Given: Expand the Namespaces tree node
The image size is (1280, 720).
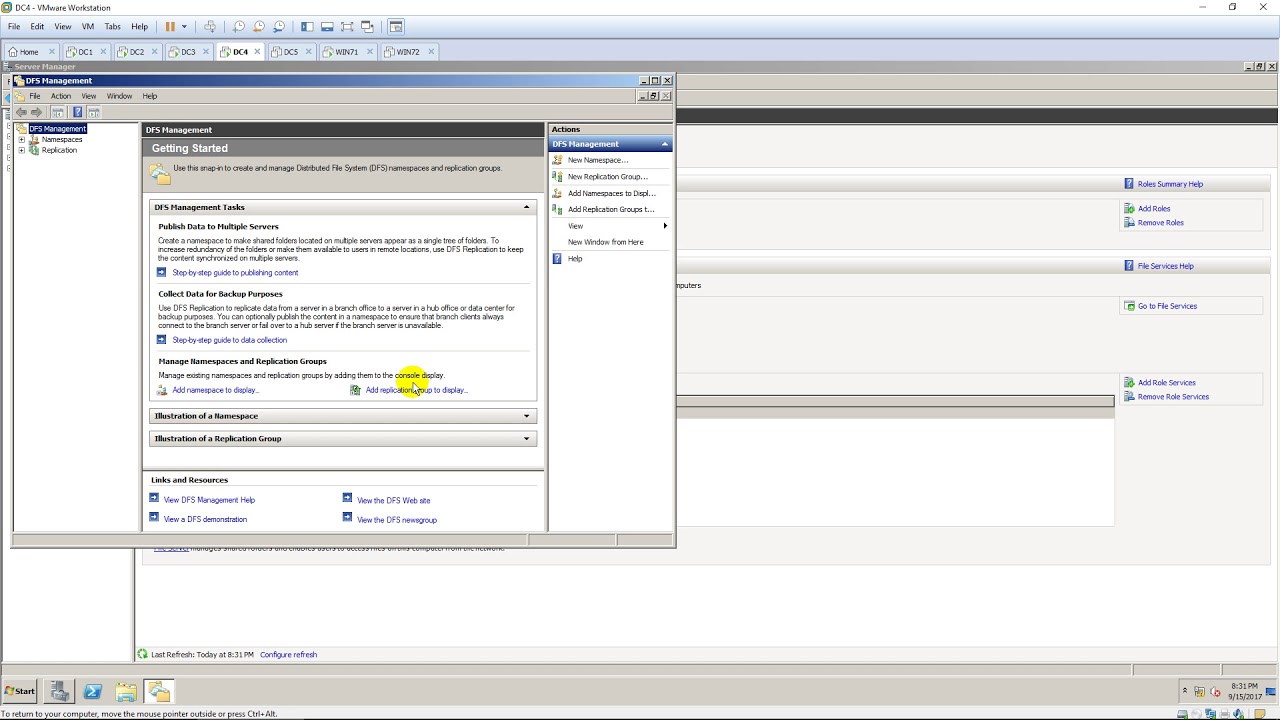Looking at the screenshot, I should coord(22,139).
